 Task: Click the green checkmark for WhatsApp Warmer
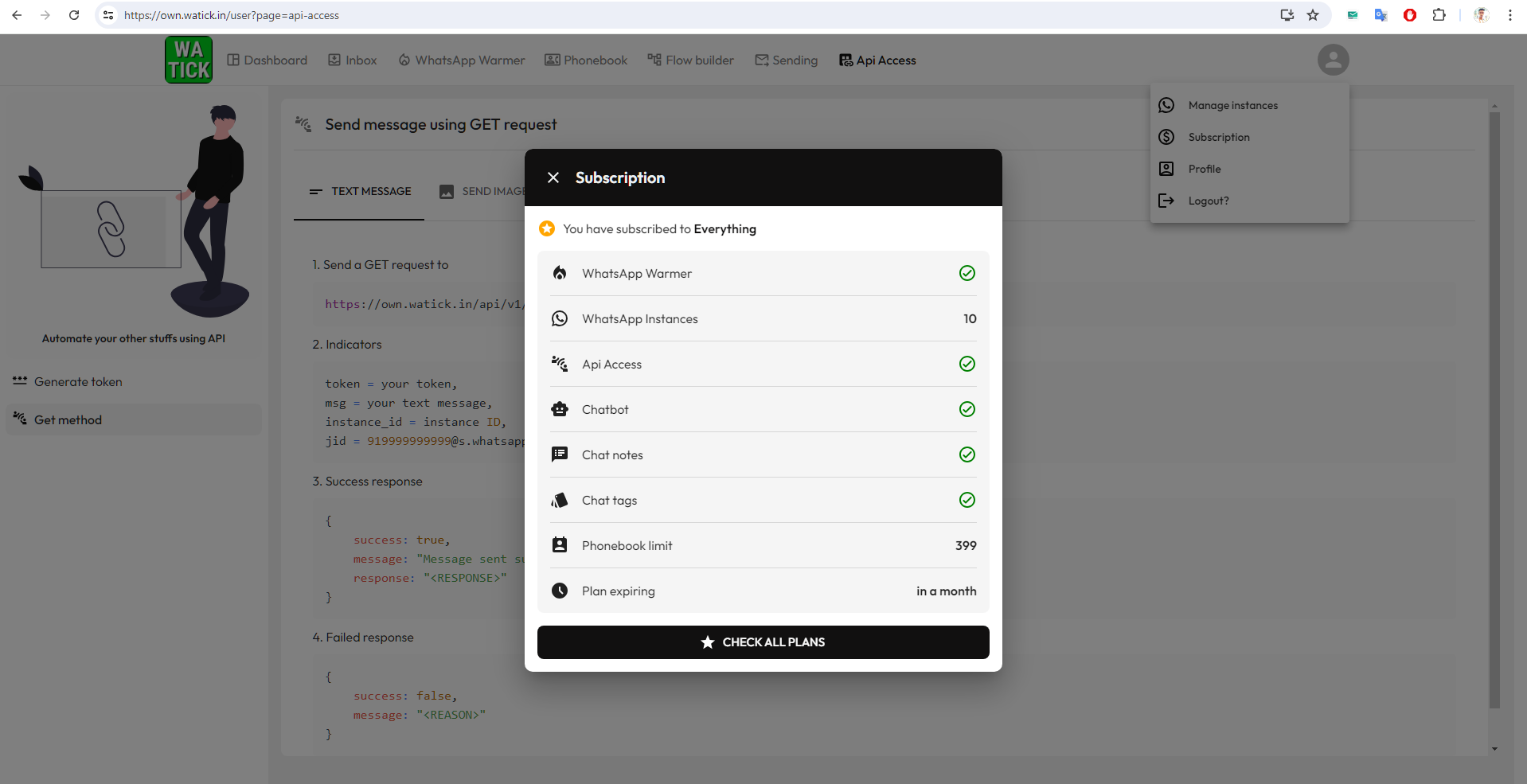pos(967,273)
